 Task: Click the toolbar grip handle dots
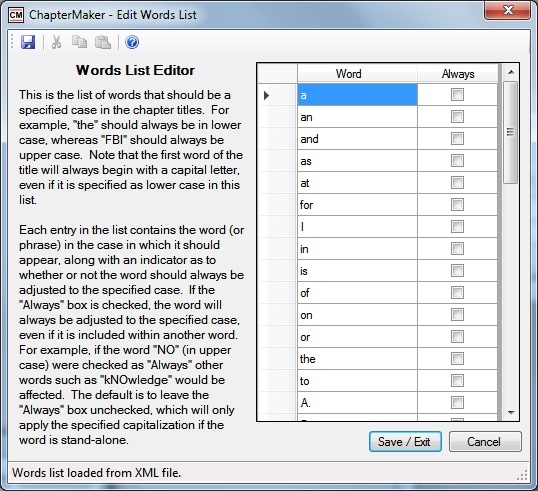coord(12,42)
